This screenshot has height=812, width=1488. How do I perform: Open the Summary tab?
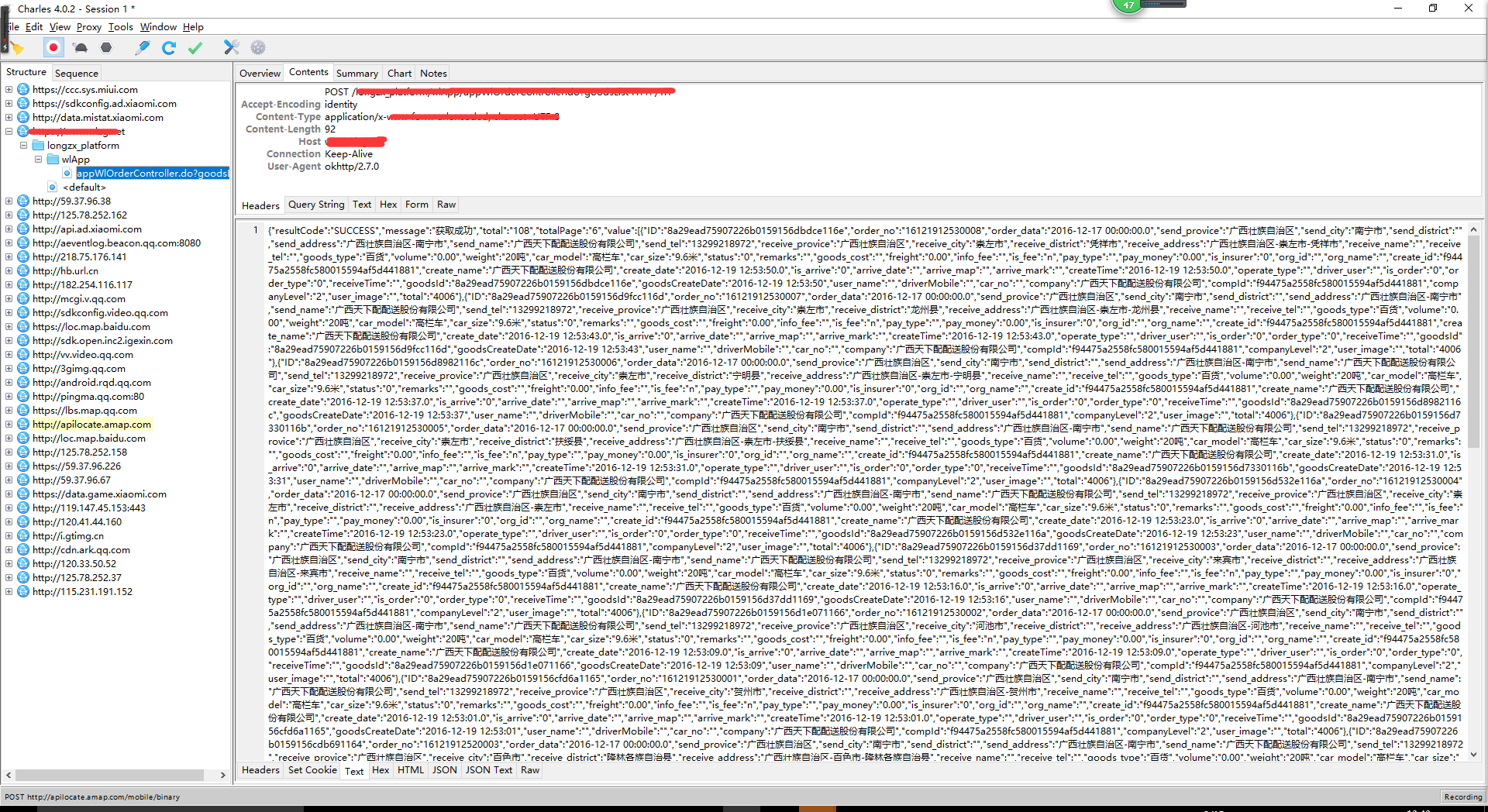[x=356, y=74]
